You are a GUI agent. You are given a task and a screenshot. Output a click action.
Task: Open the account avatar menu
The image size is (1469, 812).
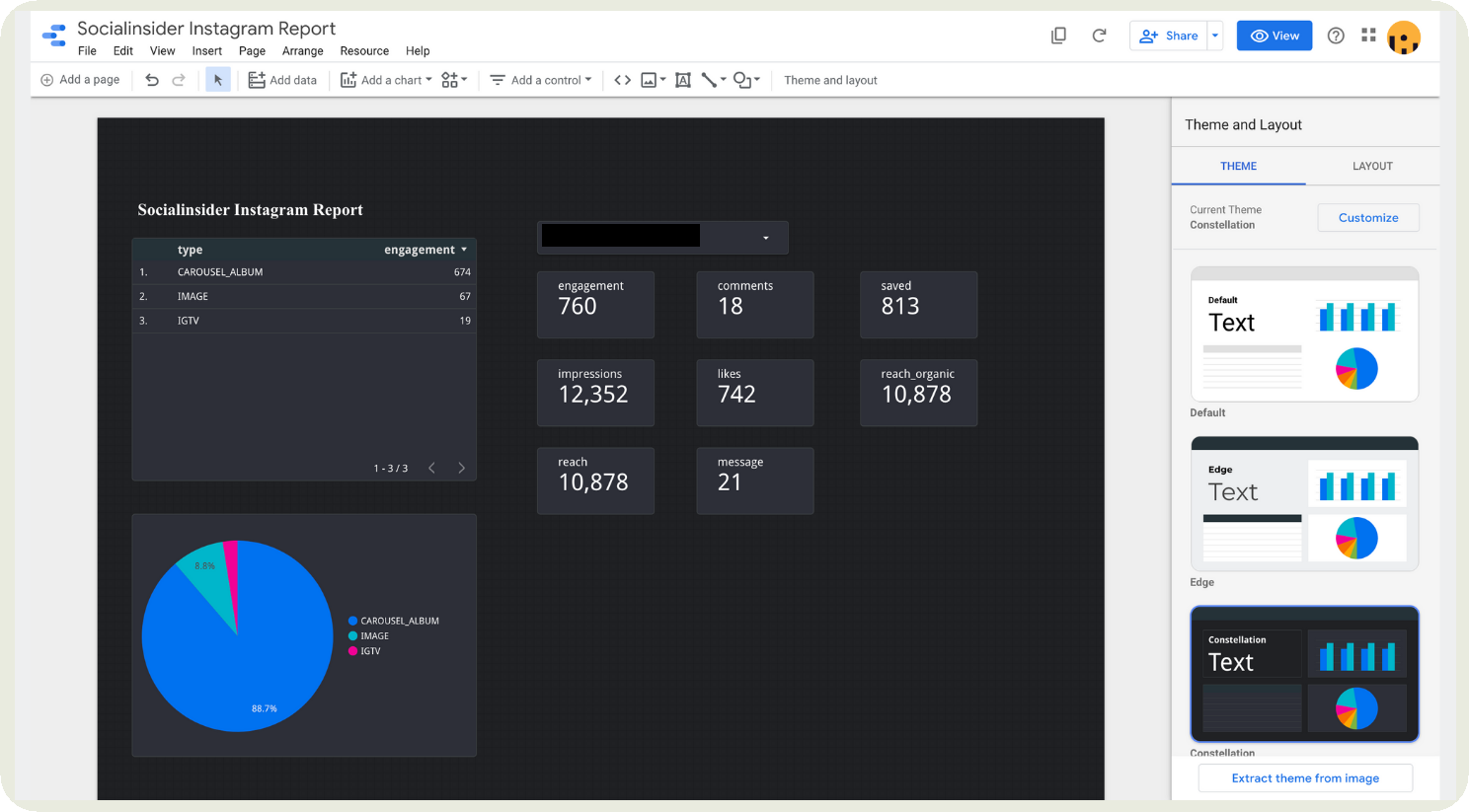tap(1403, 37)
